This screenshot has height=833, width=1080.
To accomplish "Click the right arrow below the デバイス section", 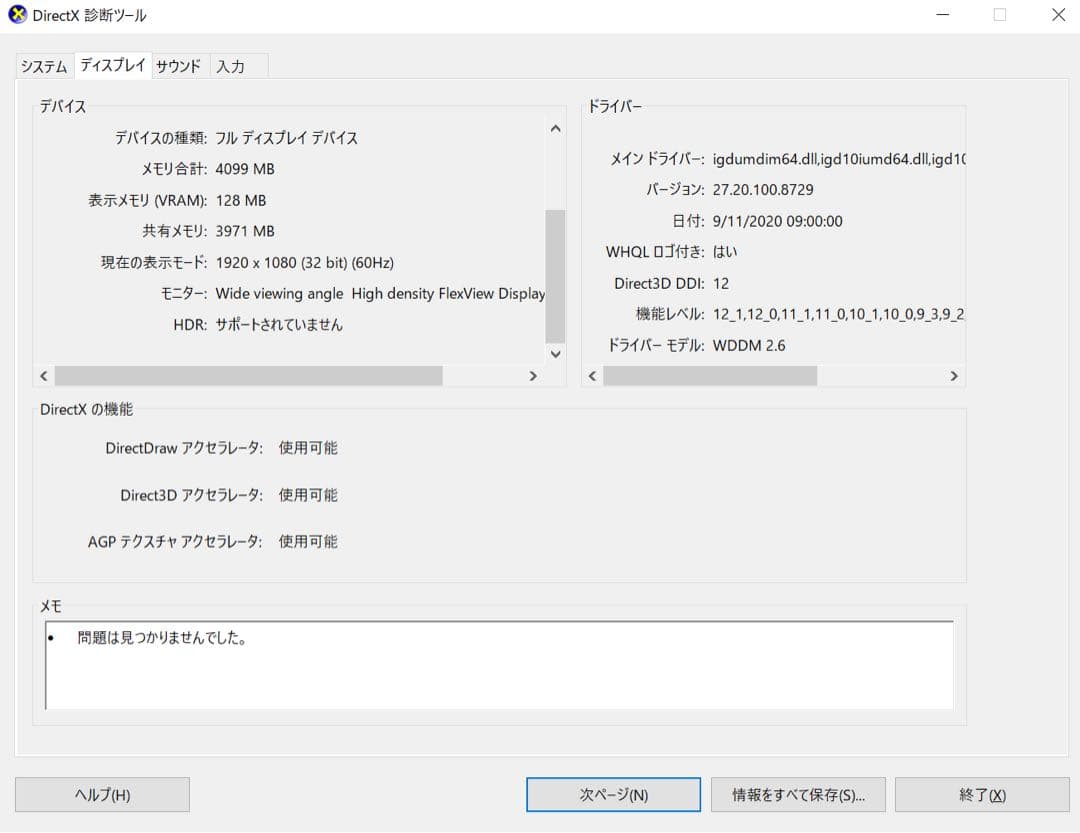I will coord(533,375).
